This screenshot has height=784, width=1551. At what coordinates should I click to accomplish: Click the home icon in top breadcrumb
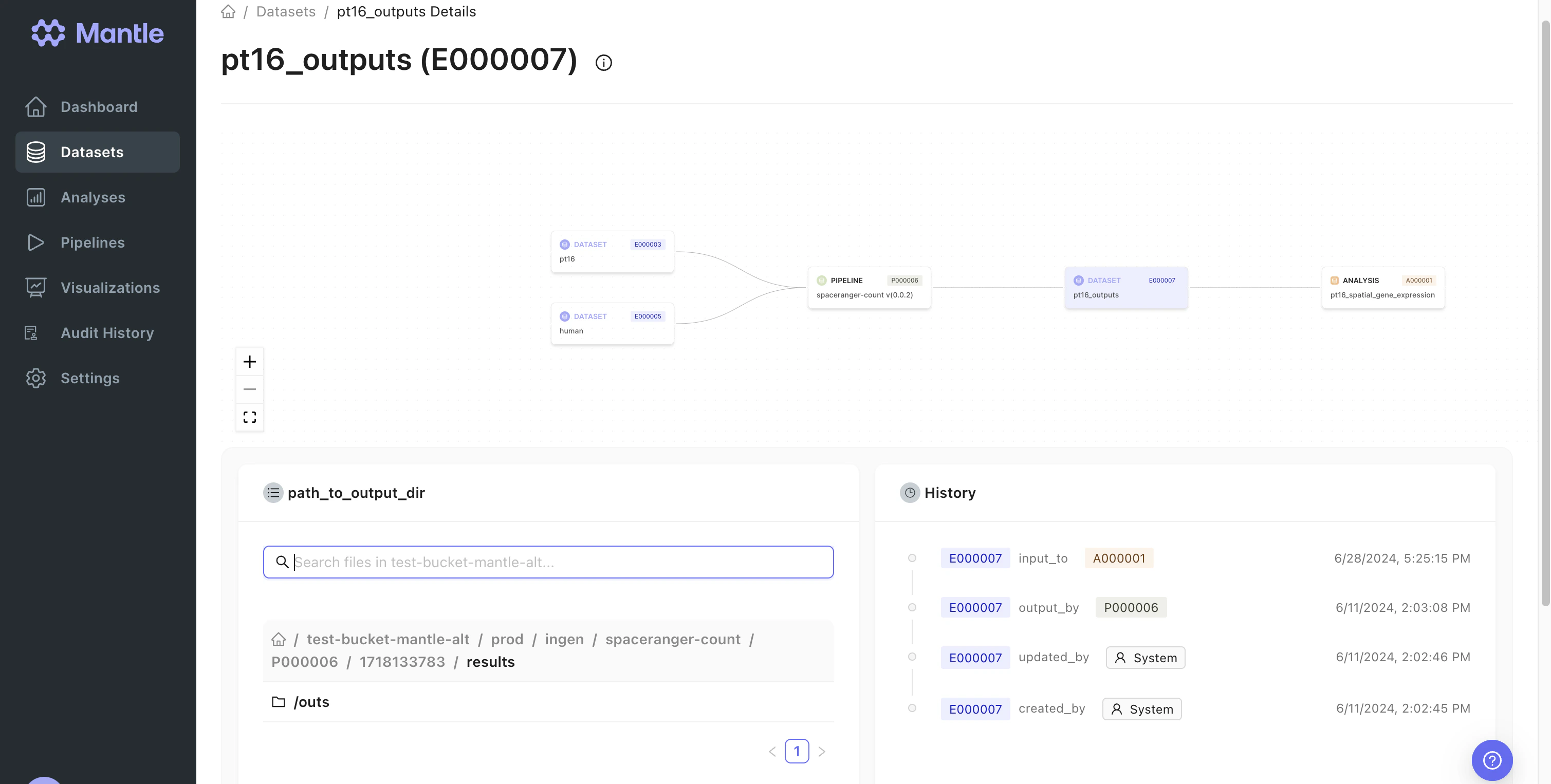tap(228, 11)
